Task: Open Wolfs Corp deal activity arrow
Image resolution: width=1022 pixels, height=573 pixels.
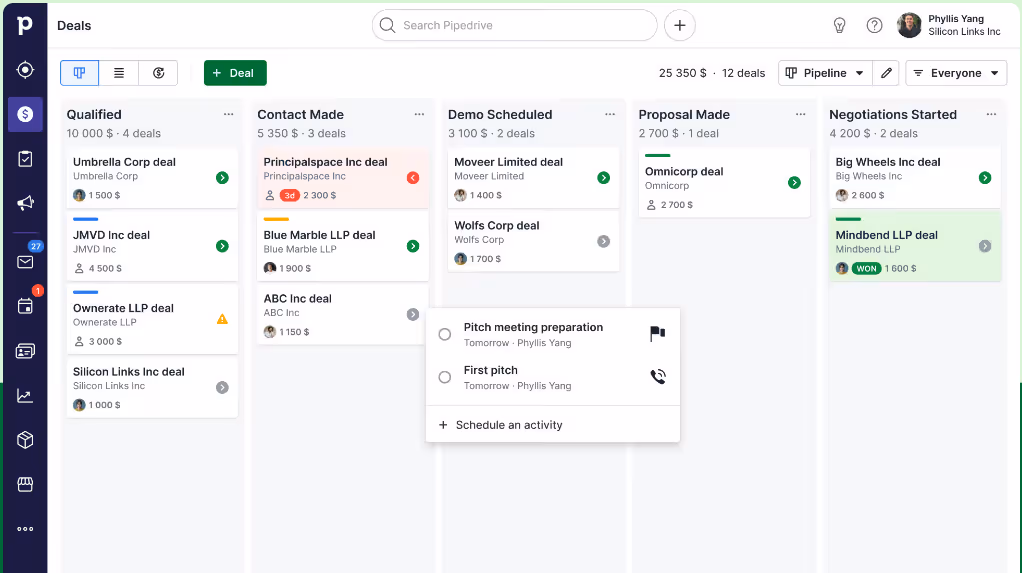Action: (604, 241)
